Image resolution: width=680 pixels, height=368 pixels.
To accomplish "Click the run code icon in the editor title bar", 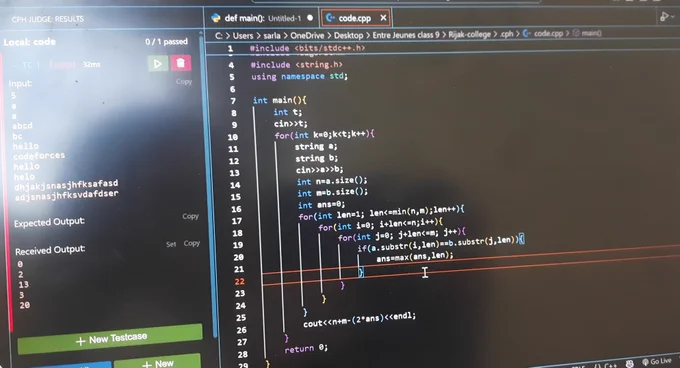I will (x=664, y=17).
